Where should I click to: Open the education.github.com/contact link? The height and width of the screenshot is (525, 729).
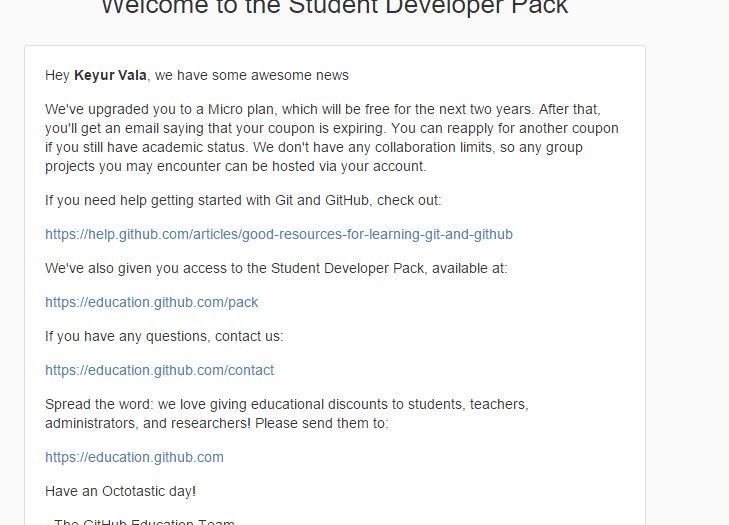click(159, 370)
